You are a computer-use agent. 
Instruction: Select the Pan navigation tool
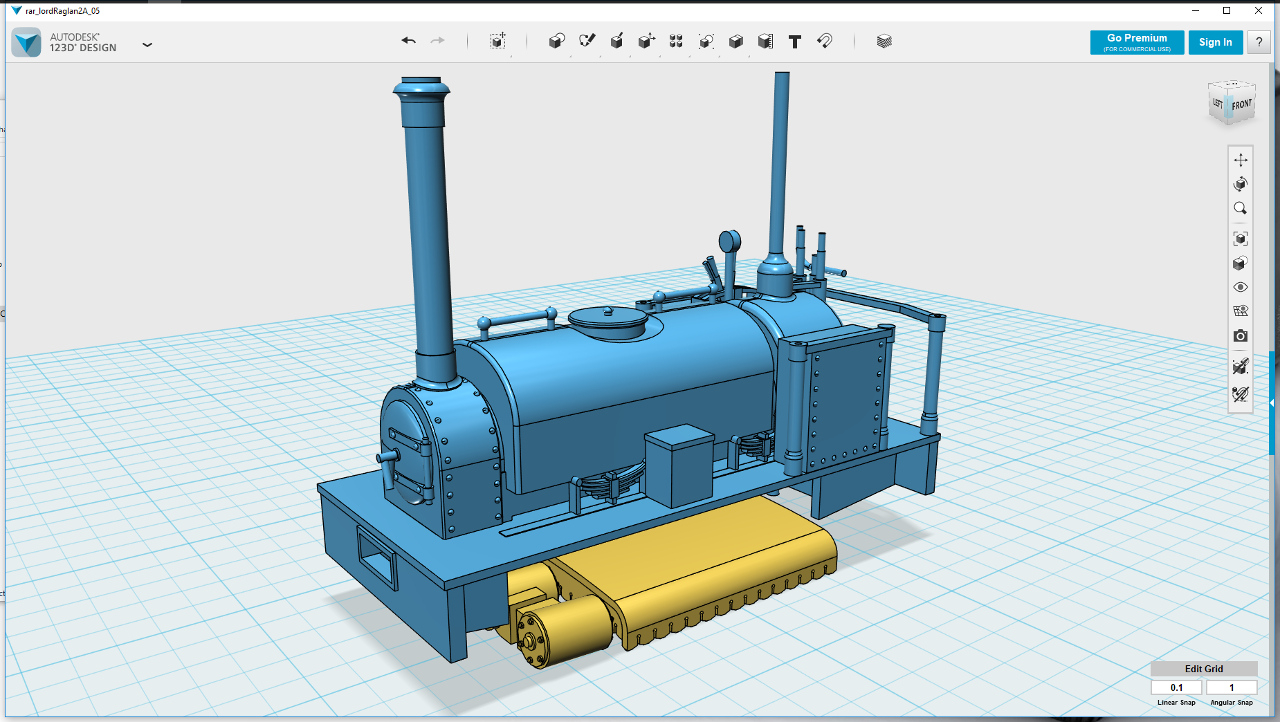pos(1240,160)
